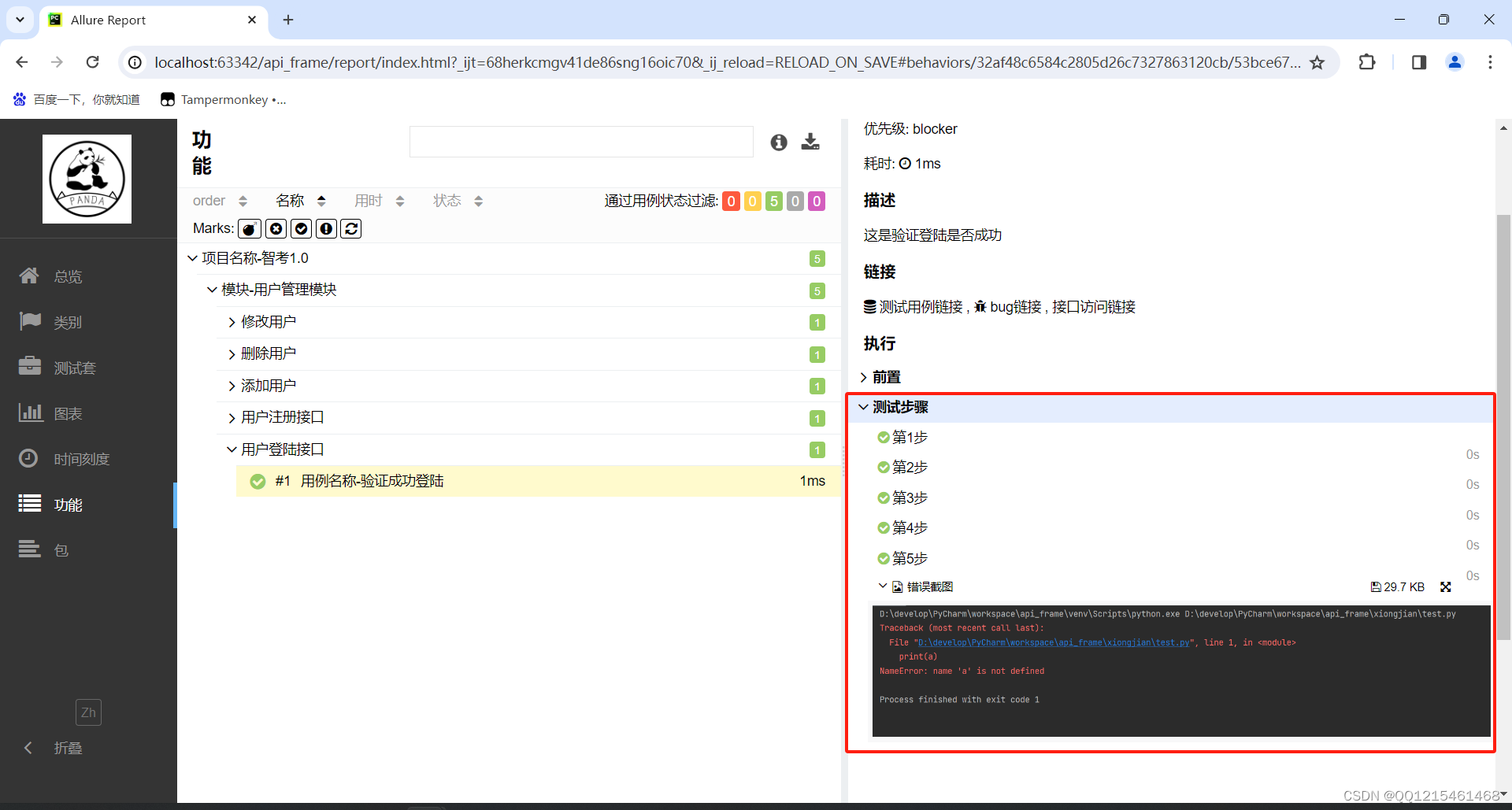
Task: Select test case 用例名称-验证成功登陆
Action: click(x=538, y=481)
